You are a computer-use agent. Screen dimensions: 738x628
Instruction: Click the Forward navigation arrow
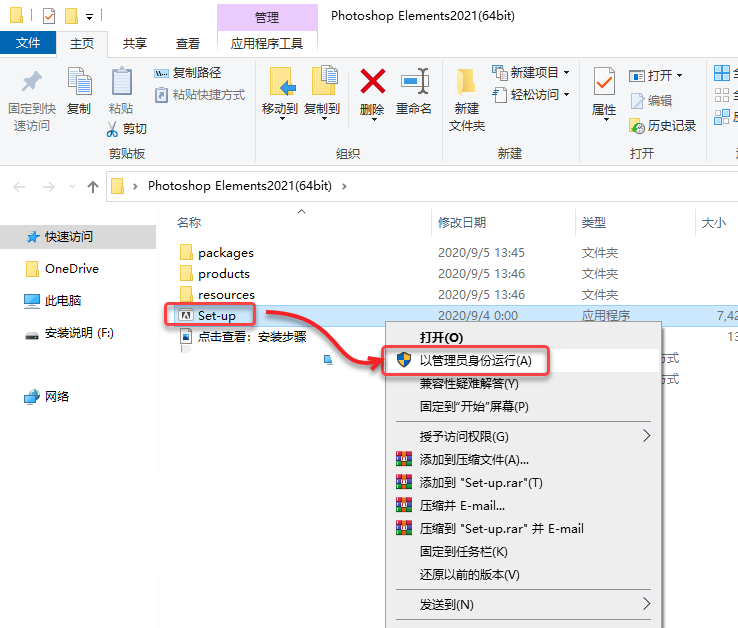[48, 187]
